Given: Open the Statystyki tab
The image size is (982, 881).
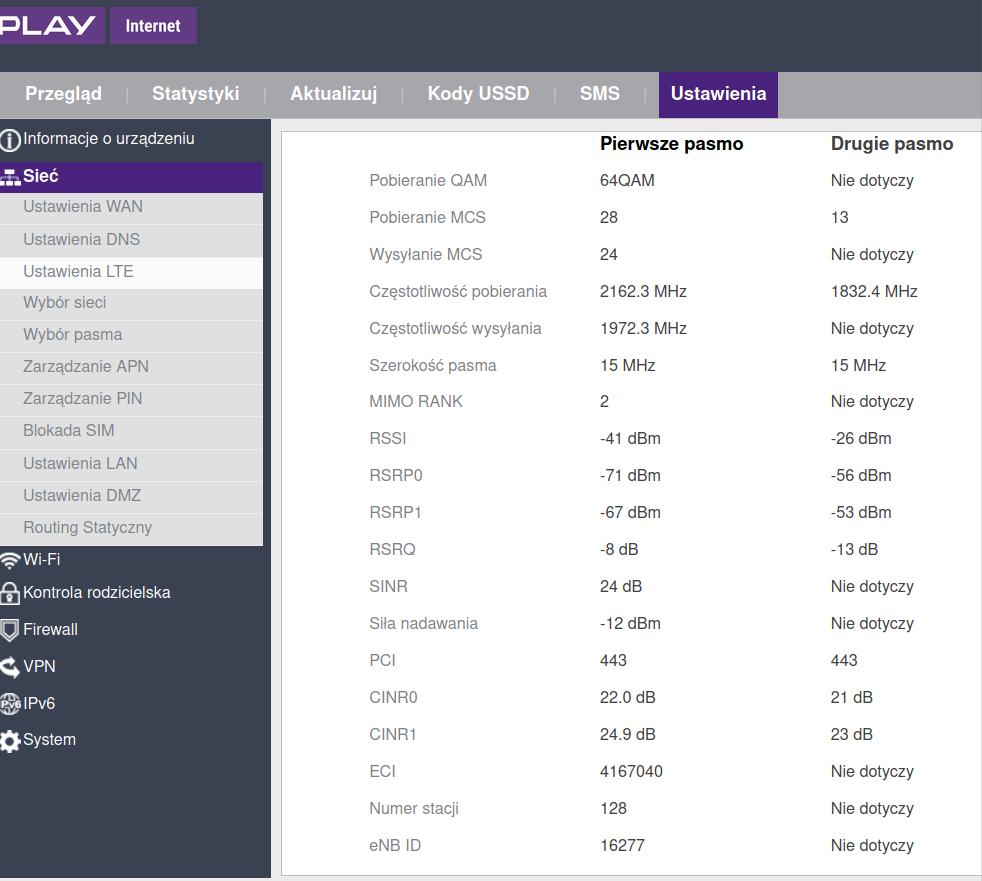Looking at the screenshot, I should coord(195,93).
